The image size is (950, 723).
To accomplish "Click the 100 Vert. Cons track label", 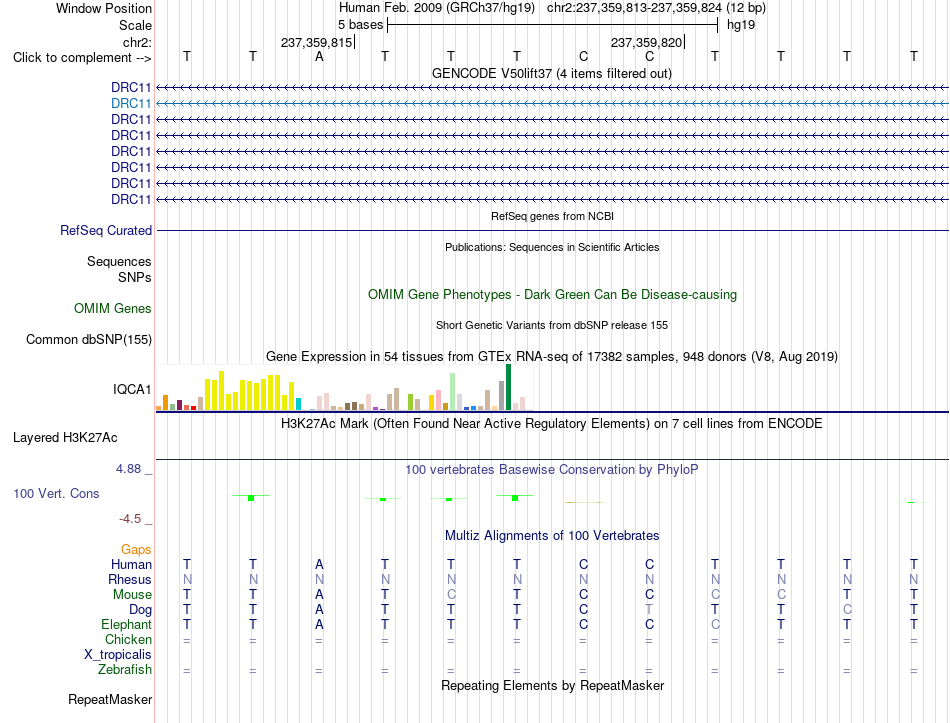I will pyautogui.click(x=56, y=493).
